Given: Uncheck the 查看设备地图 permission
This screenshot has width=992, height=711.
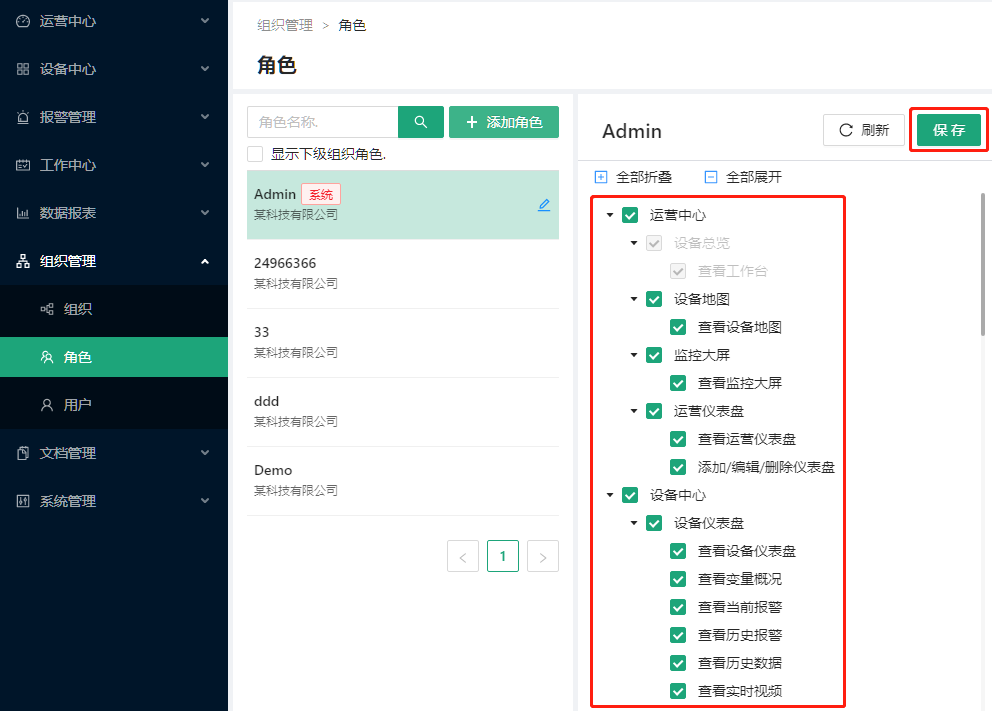Looking at the screenshot, I should (x=678, y=327).
